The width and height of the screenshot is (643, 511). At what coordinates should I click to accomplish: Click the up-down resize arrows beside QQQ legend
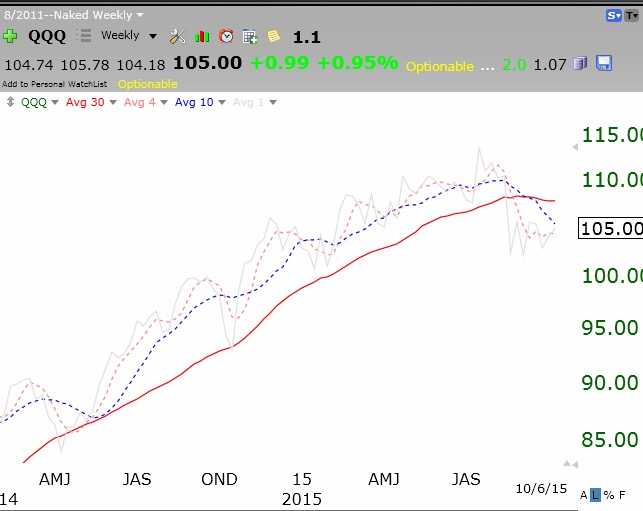click(11, 102)
